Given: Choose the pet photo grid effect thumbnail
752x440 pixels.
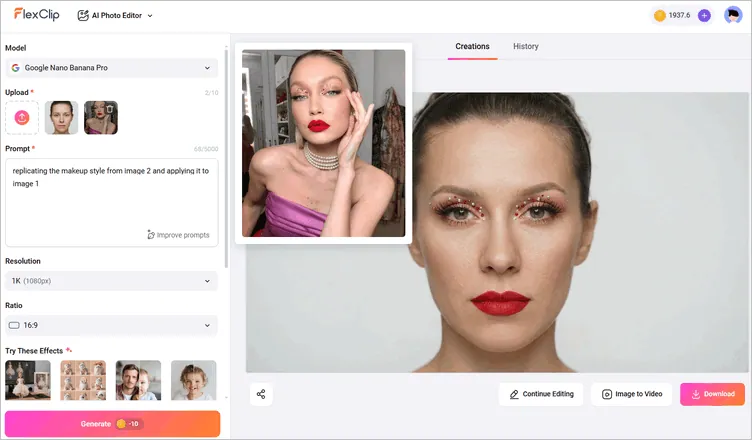Looking at the screenshot, I should pyautogui.click(x=83, y=380).
